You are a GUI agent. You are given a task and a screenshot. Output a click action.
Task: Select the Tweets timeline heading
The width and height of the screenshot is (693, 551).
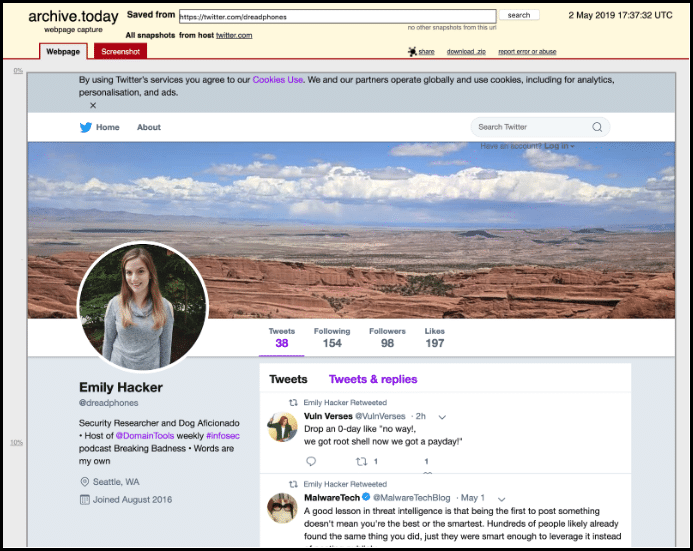[x=288, y=379]
